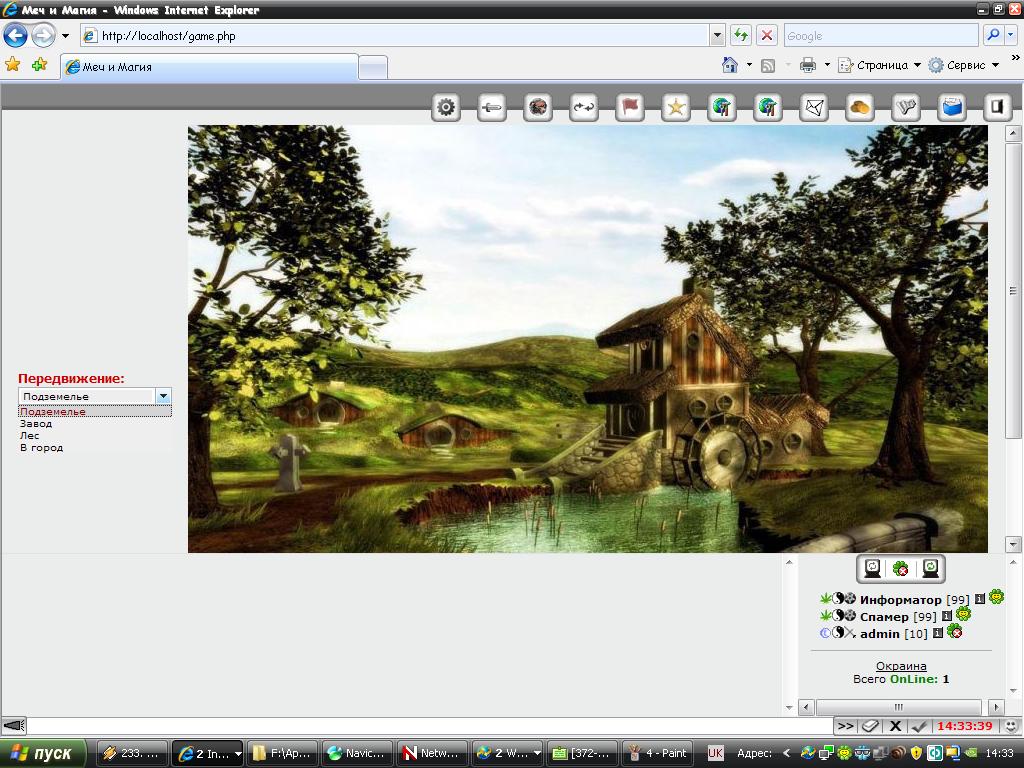
Task: Select Подземелье option in movement list
Action: 95,411
